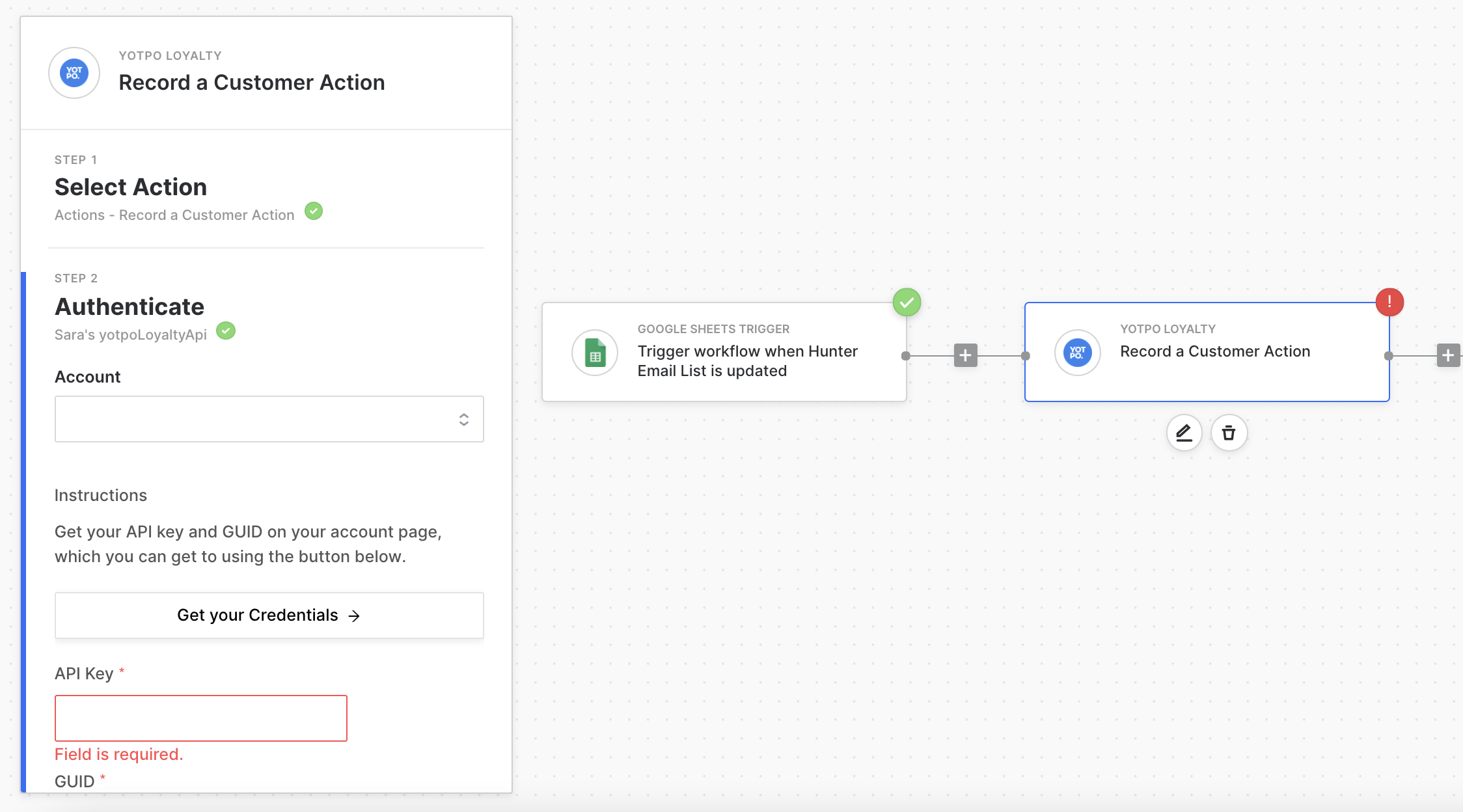Click red error badge on Yotpo node
Viewport: 1463px width, 812px height.
[x=1389, y=302]
